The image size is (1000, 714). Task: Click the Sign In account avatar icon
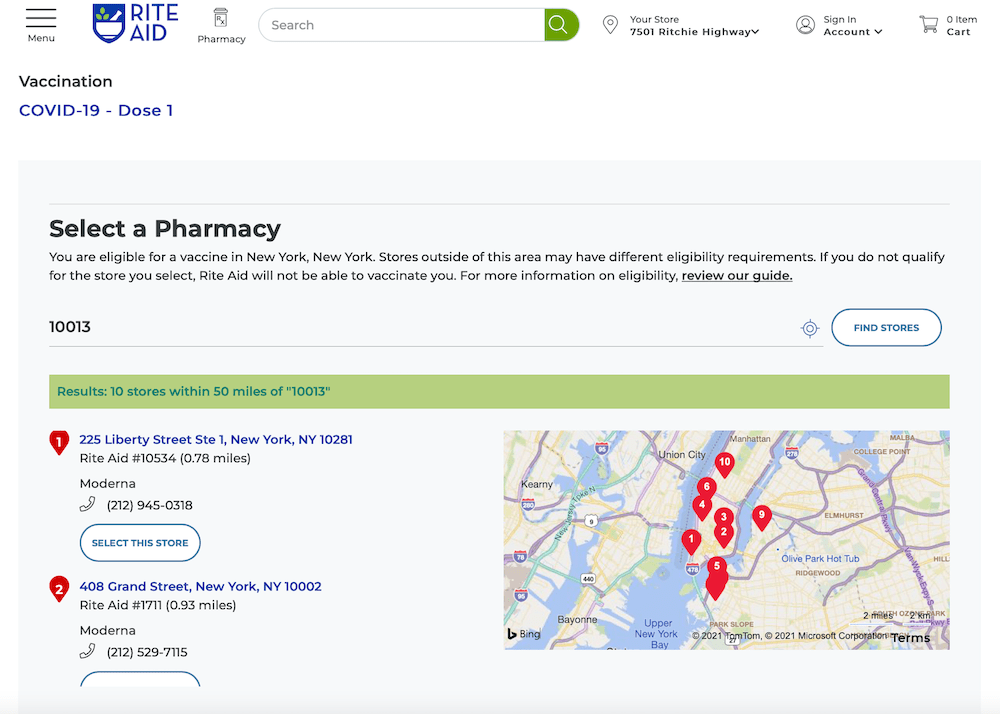805,25
